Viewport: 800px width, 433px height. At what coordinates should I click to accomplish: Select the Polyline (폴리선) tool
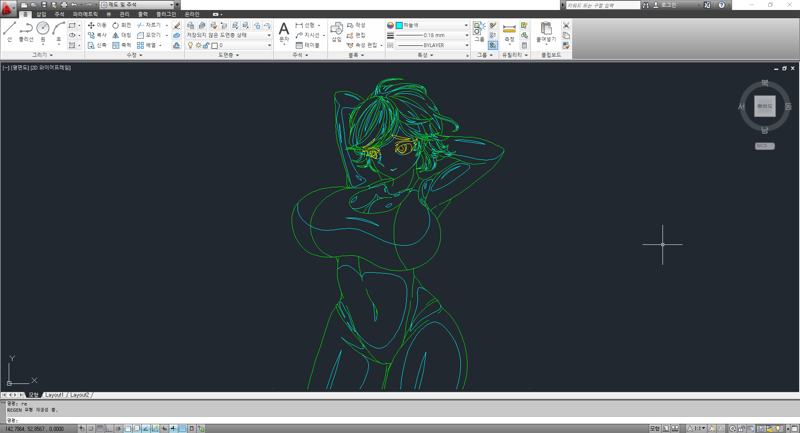pyautogui.click(x=26, y=32)
